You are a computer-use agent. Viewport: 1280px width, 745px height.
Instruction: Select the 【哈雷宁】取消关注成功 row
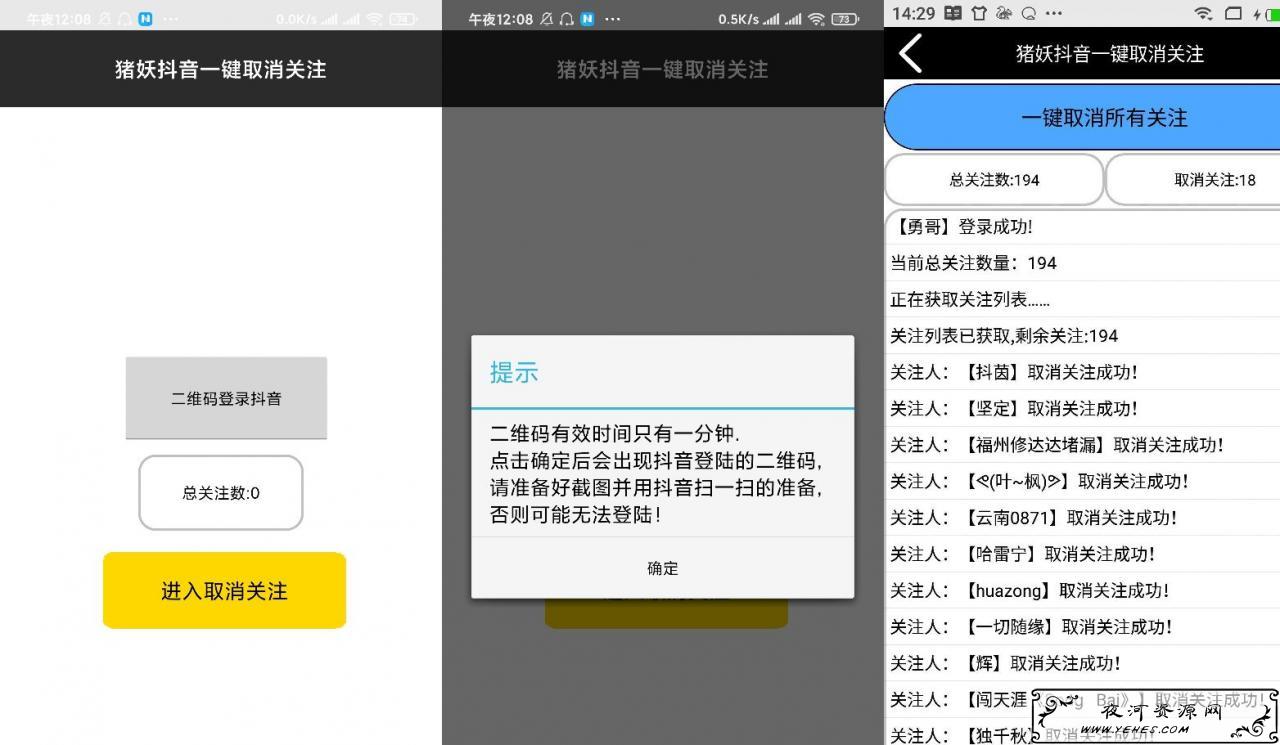coord(1083,554)
